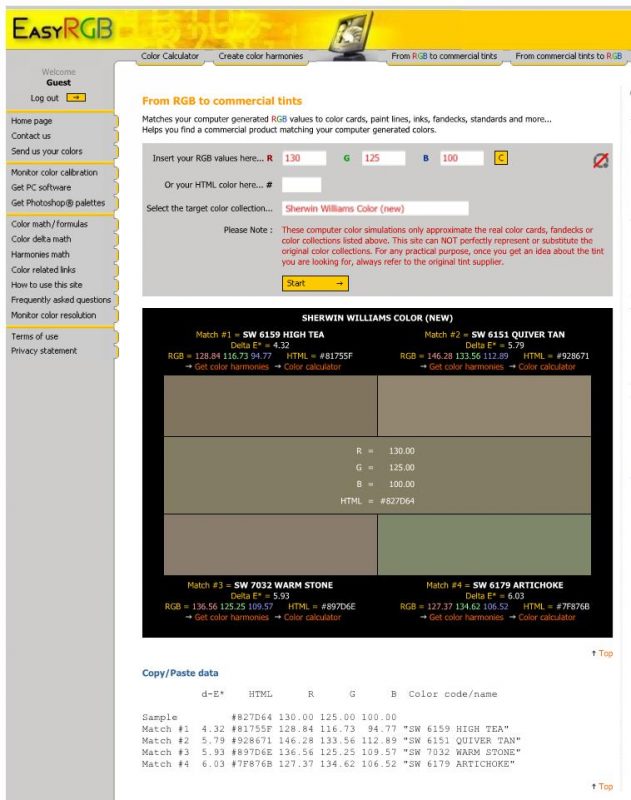Click the SW 6159 High Tea color swatch
This screenshot has height=800, width=631.
(x=270, y=406)
